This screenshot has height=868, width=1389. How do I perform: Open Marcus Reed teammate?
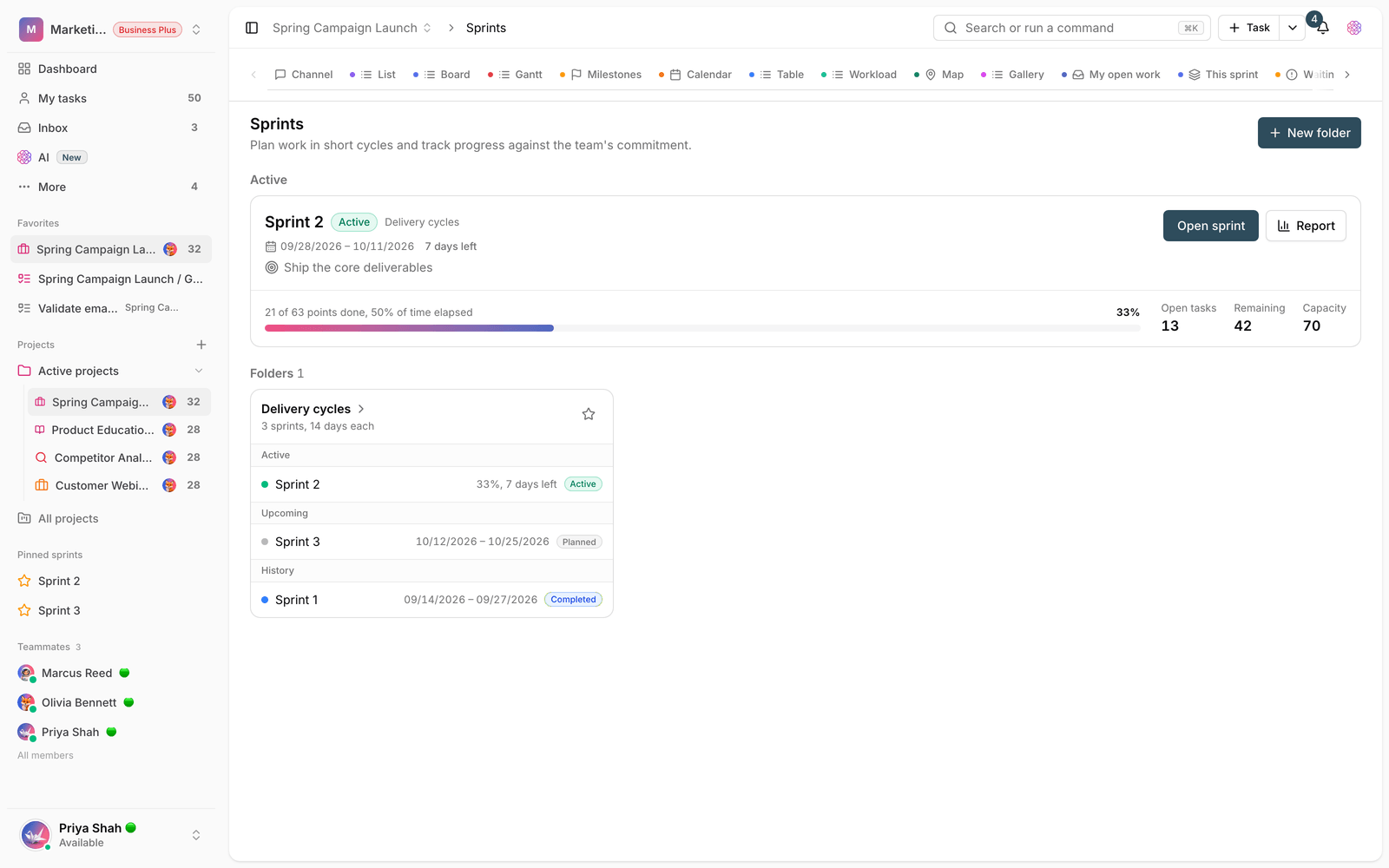coord(111,673)
